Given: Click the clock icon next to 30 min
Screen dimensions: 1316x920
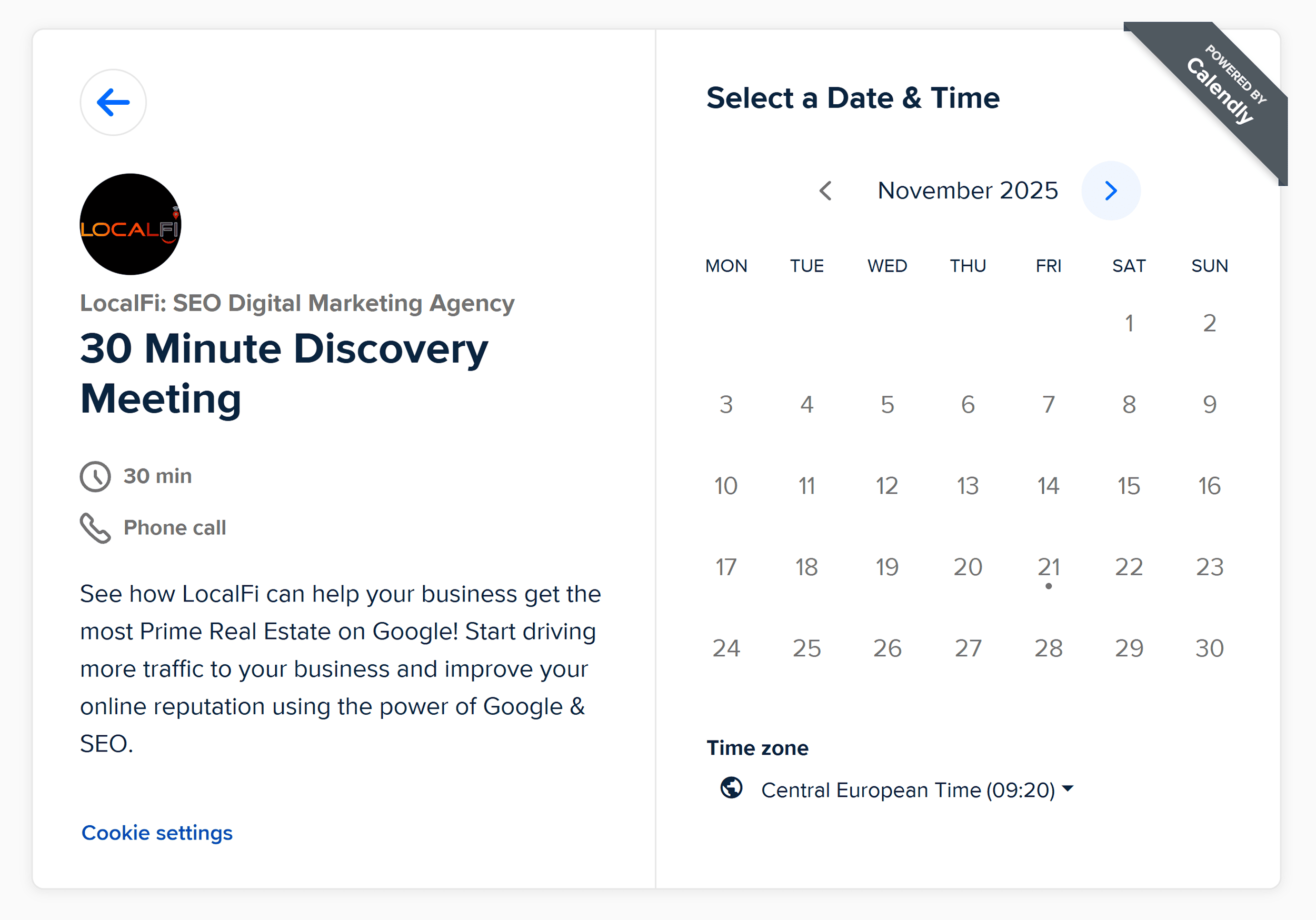Looking at the screenshot, I should point(96,475).
